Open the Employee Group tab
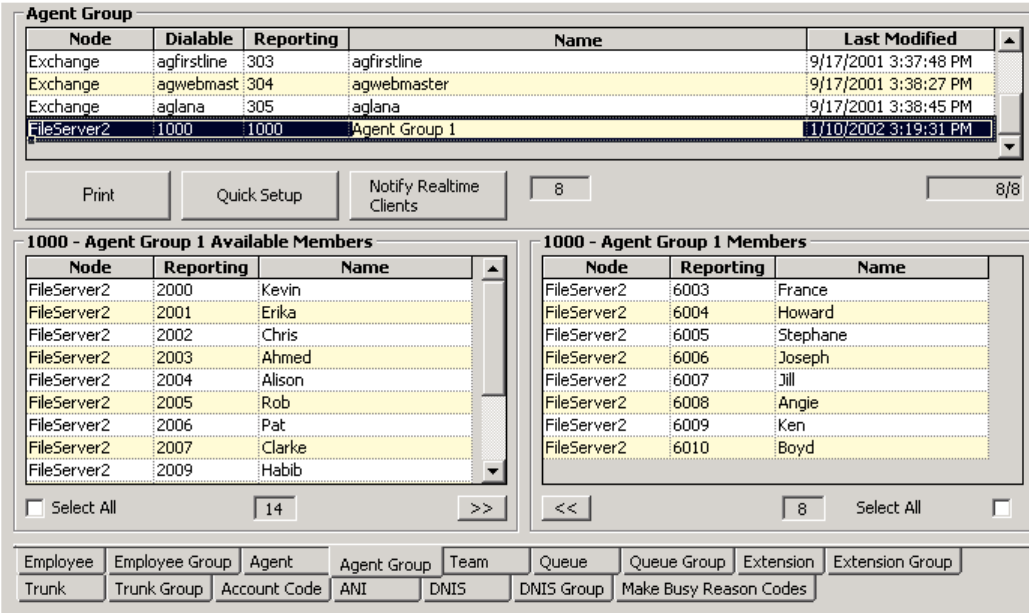The height and width of the screenshot is (613, 1029). [x=173, y=562]
